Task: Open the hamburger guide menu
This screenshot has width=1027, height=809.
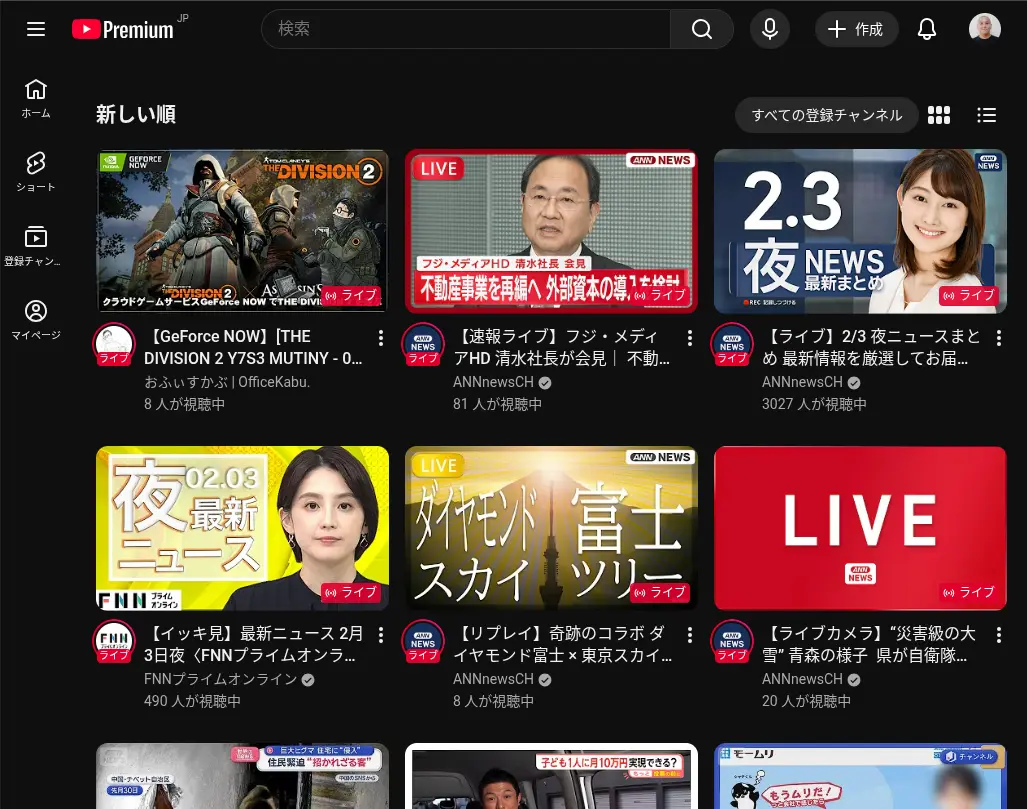Action: [x=36, y=29]
